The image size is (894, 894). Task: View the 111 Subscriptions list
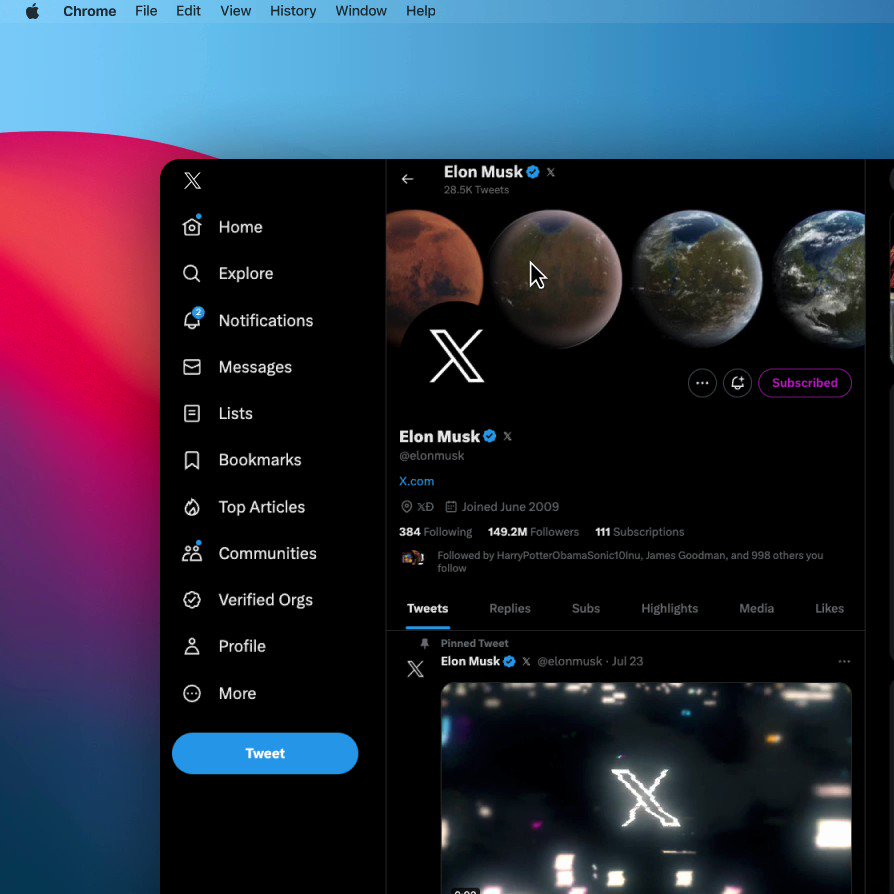[x=640, y=532]
